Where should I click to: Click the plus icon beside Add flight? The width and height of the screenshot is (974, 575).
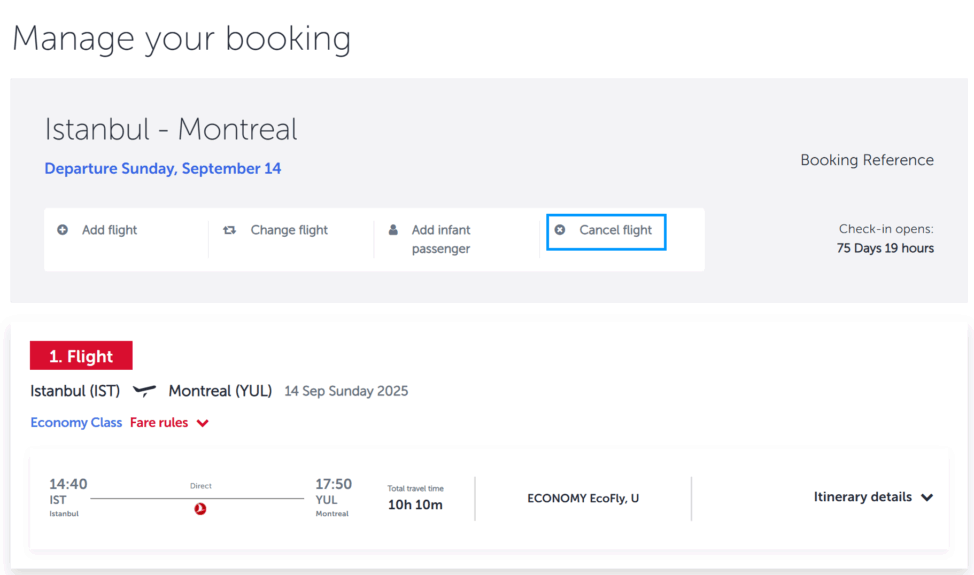(62, 230)
